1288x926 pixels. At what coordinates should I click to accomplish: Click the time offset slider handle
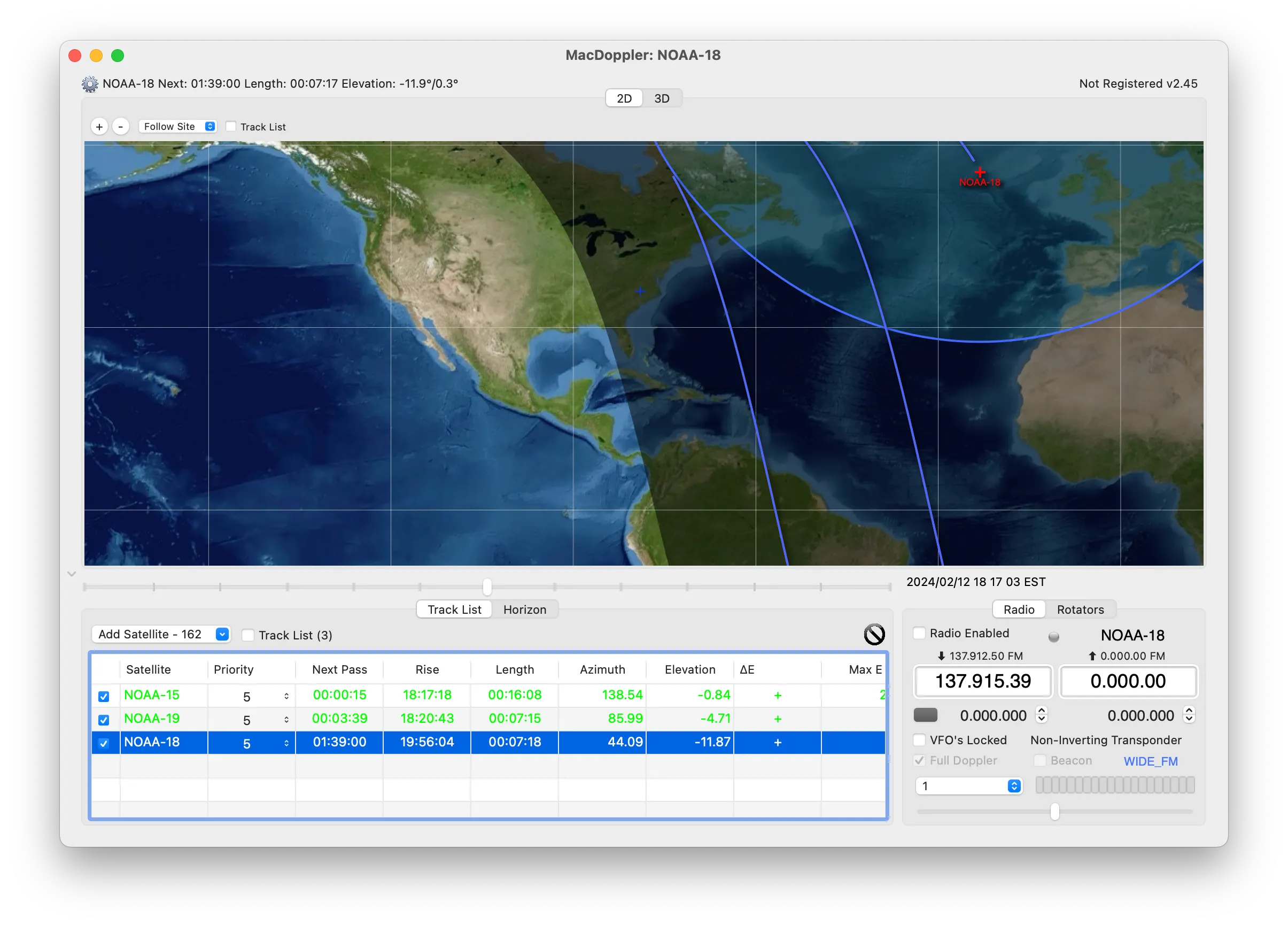[x=487, y=587]
